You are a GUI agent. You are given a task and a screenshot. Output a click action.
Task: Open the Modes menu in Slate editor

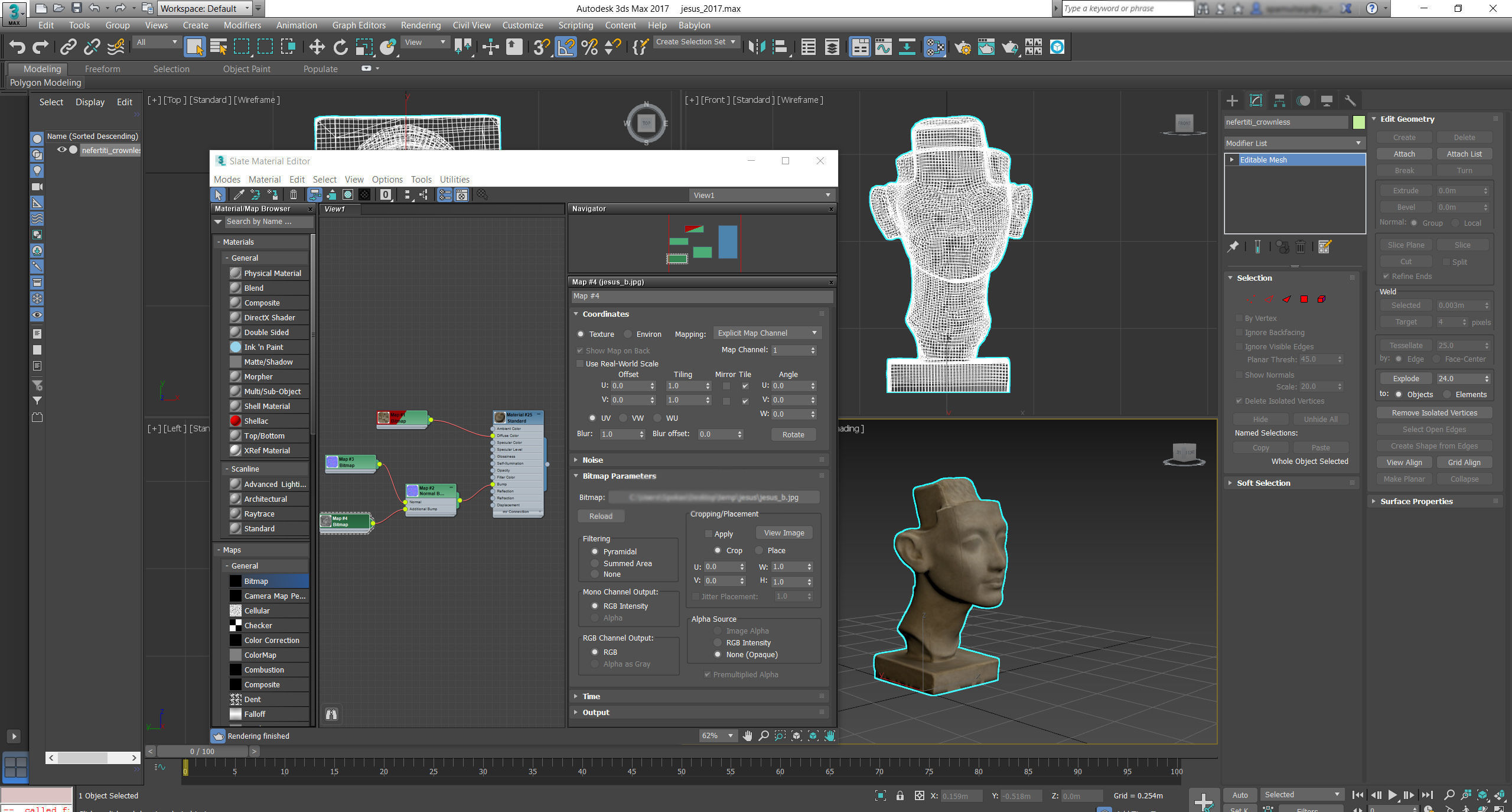[x=227, y=179]
